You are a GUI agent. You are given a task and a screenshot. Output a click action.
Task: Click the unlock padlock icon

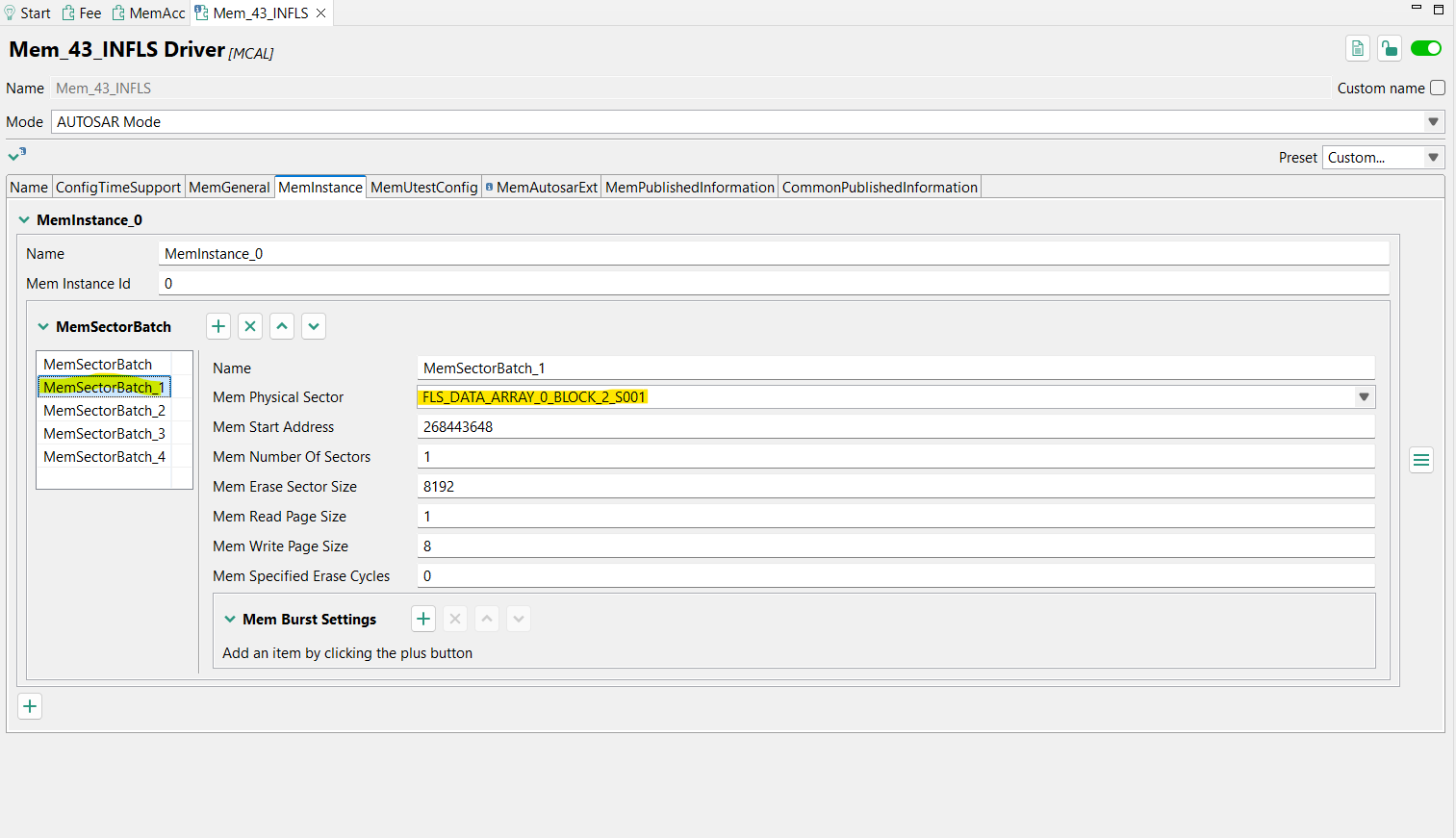(x=1390, y=48)
